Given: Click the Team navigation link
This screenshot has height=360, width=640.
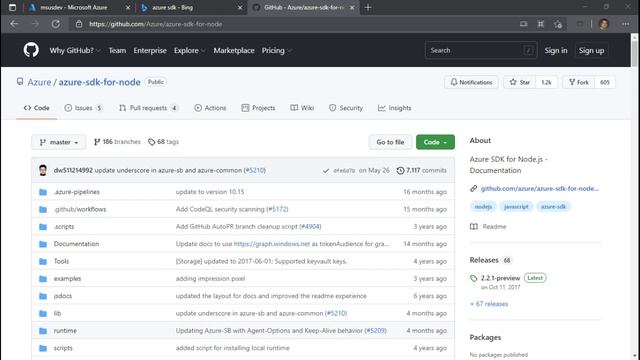Looking at the screenshot, I should pos(117,51).
